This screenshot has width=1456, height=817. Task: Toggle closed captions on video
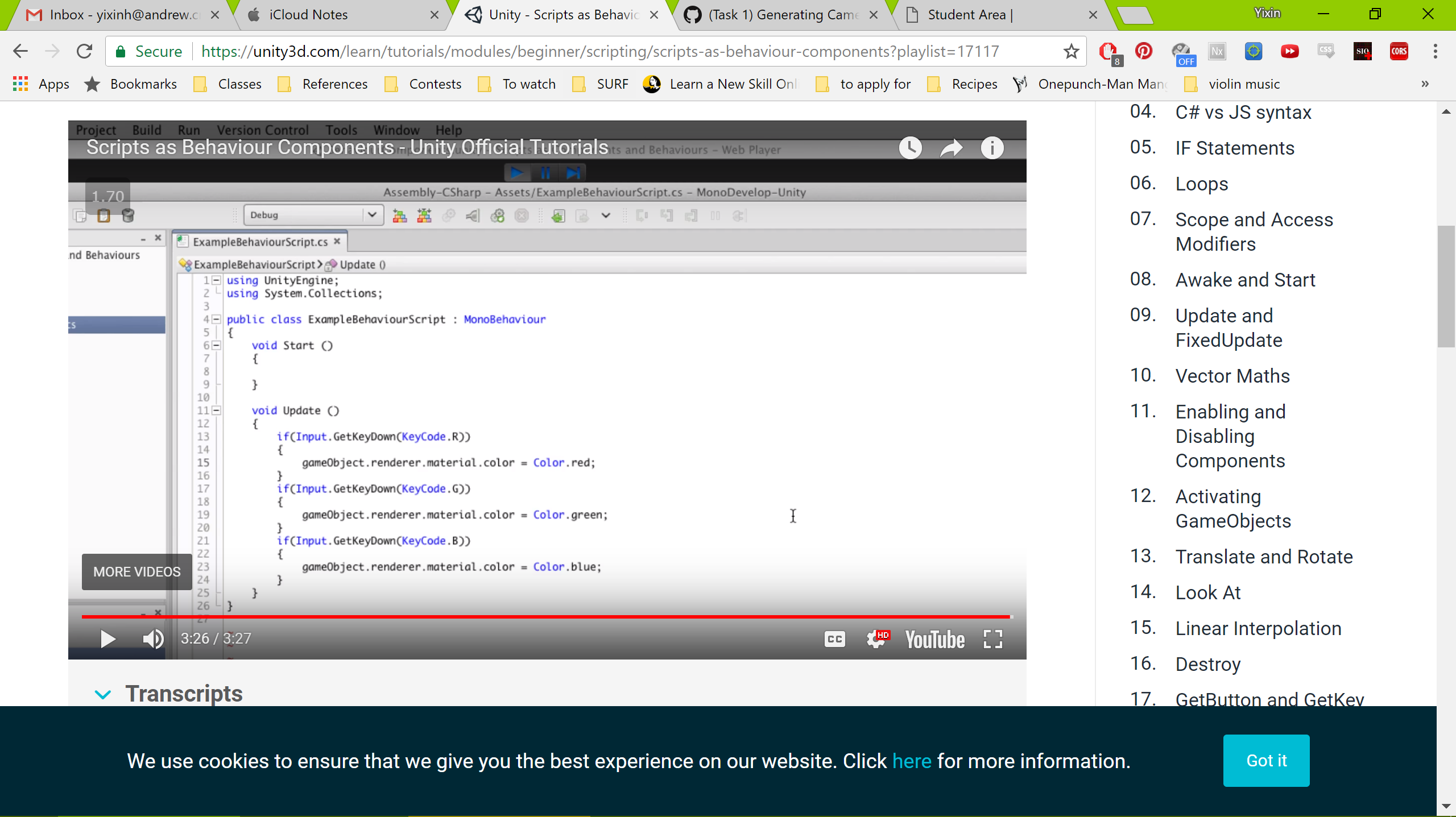pyautogui.click(x=835, y=639)
